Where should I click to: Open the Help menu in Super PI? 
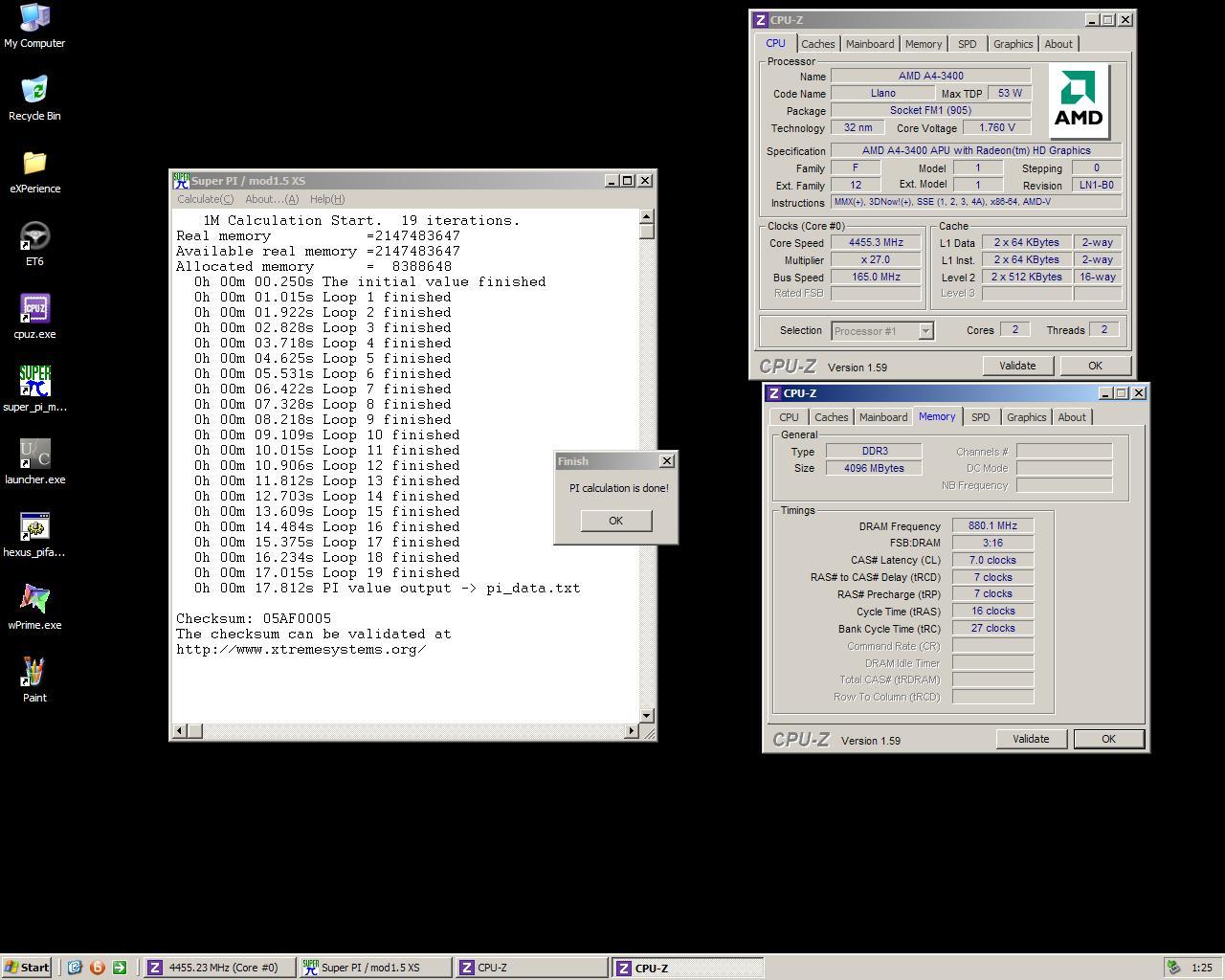pos(326,199)
